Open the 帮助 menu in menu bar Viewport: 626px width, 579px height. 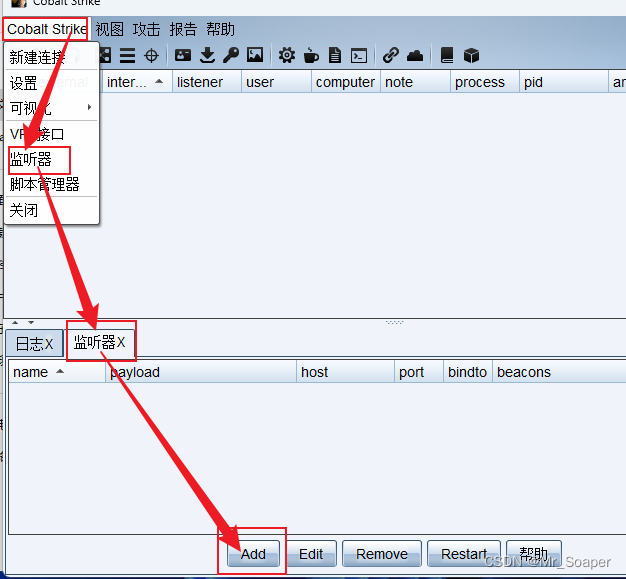tap(220, 29)
